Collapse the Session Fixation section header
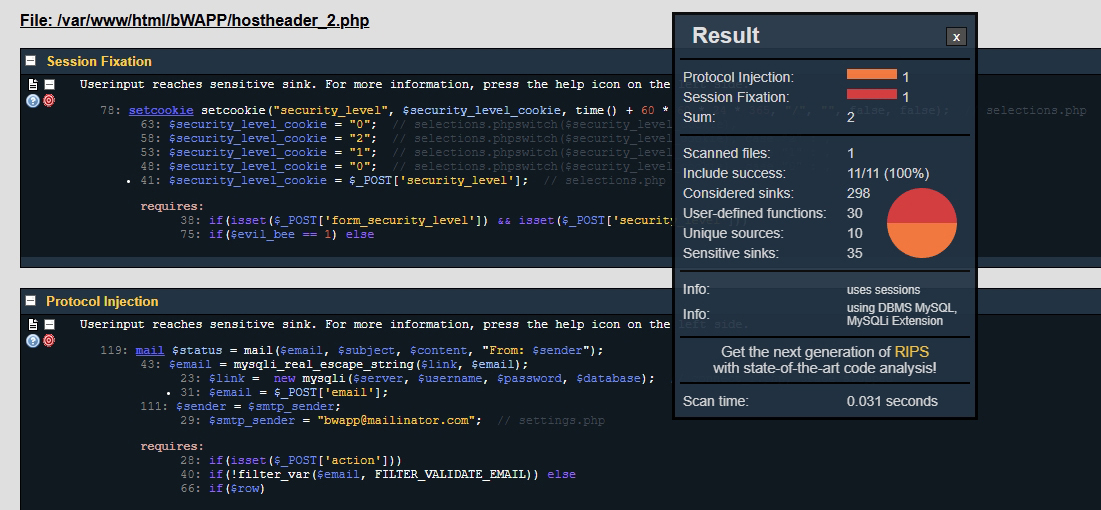The image size is (1101, 510). (31, 61)
